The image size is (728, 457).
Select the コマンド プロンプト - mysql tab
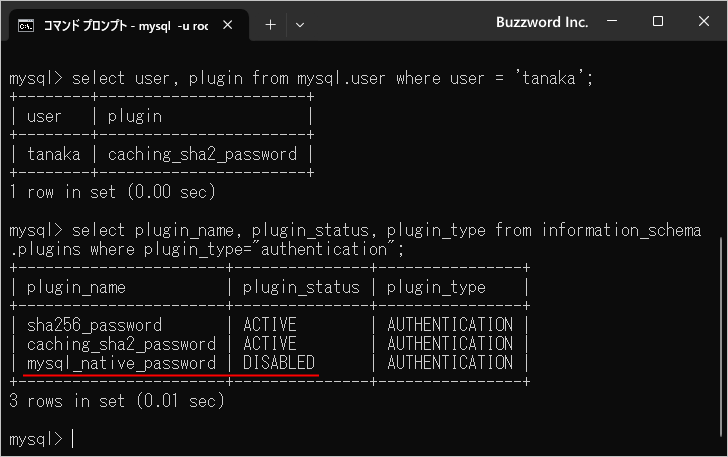[x=124, y=23]
